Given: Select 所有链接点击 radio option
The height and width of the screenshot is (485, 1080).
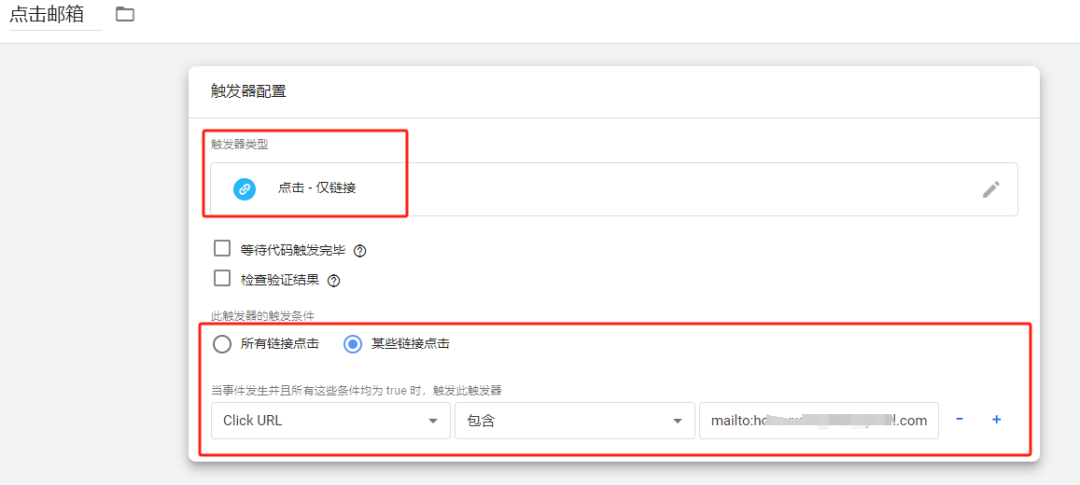Looking at the screenshot, I should (x=222, y=344).
